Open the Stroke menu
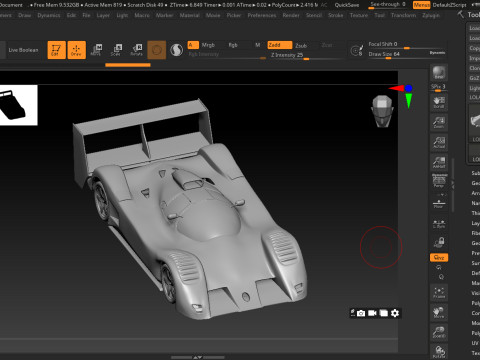This screenshot has height=360, width=480. tap(335, 15)
